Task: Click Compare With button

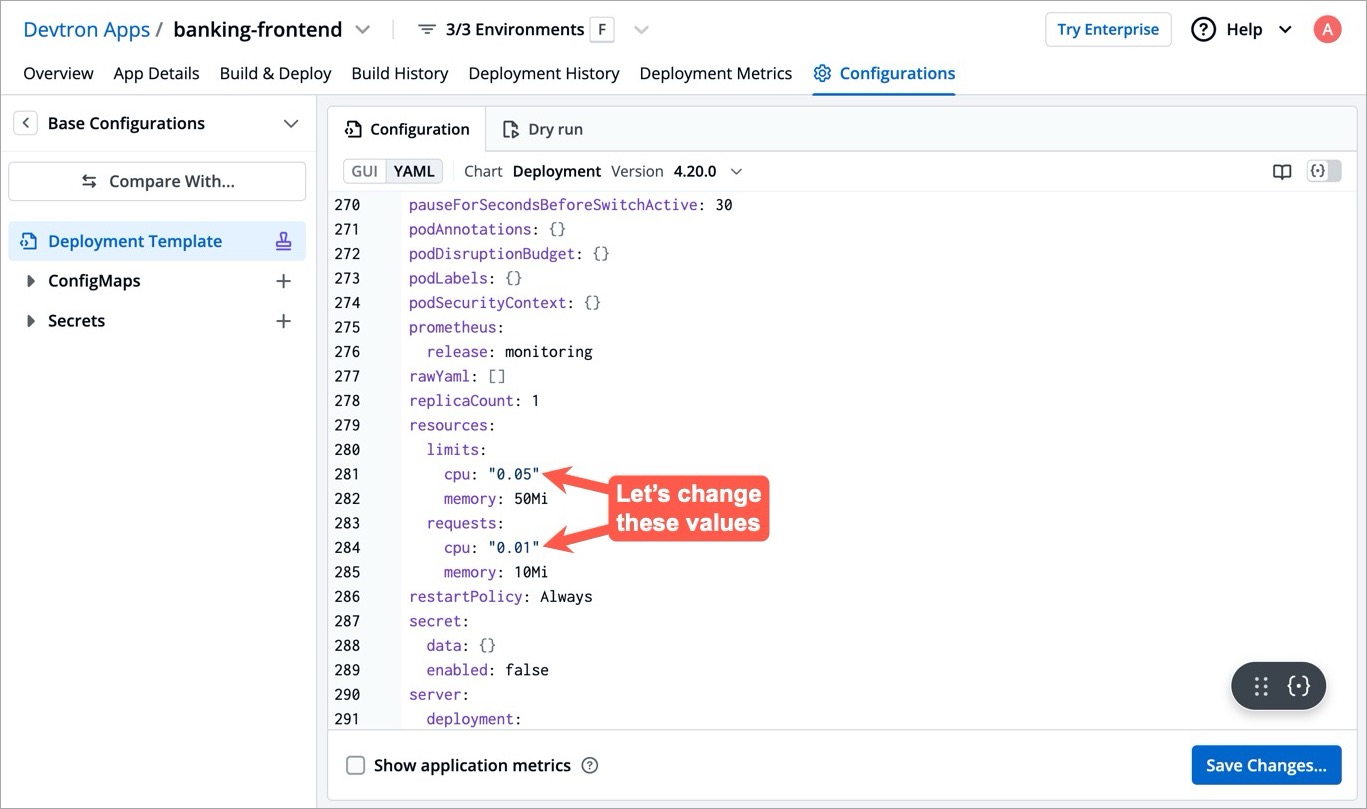Action: pyautogui.click(x=157, y=181)
